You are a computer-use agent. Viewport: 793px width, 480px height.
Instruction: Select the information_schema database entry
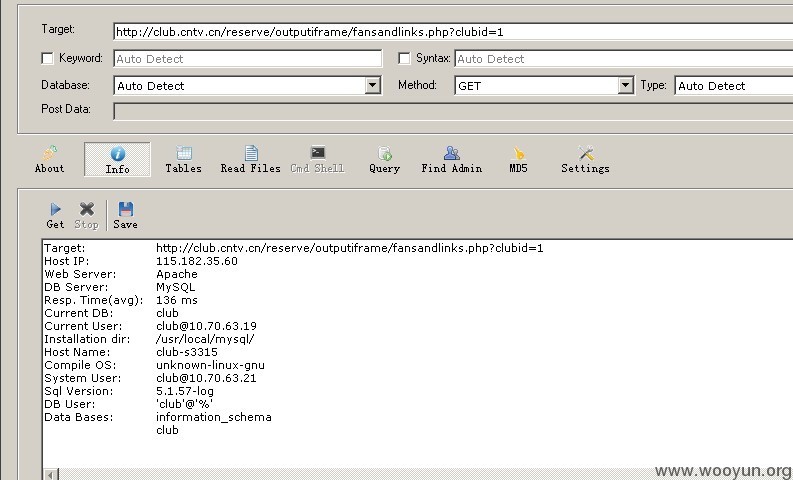(214, 417)
